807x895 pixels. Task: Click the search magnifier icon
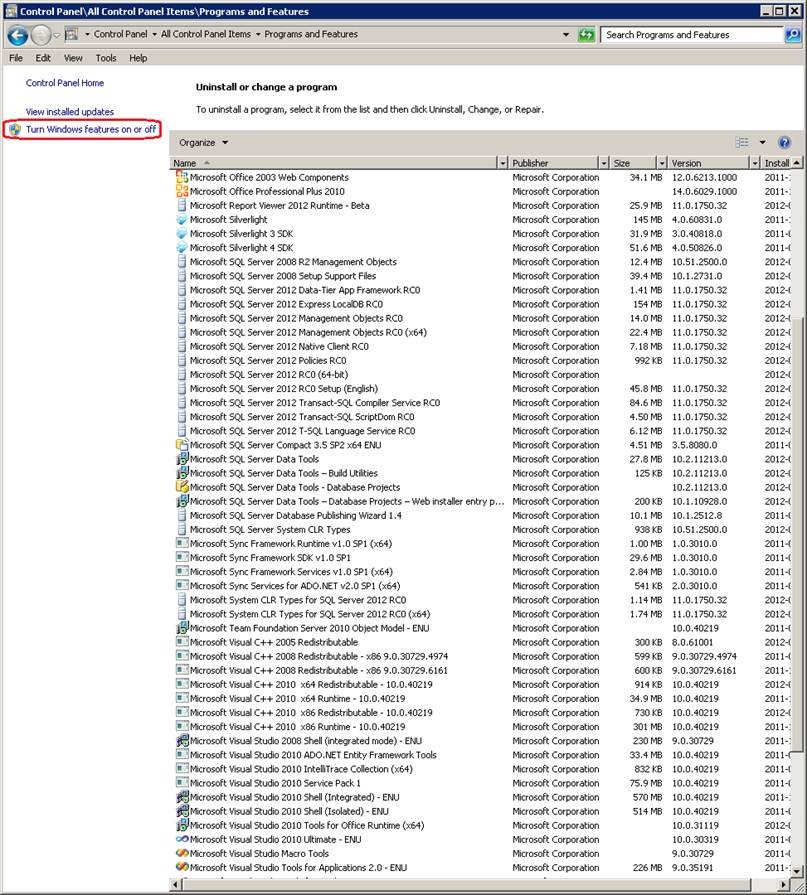point(792,35)
